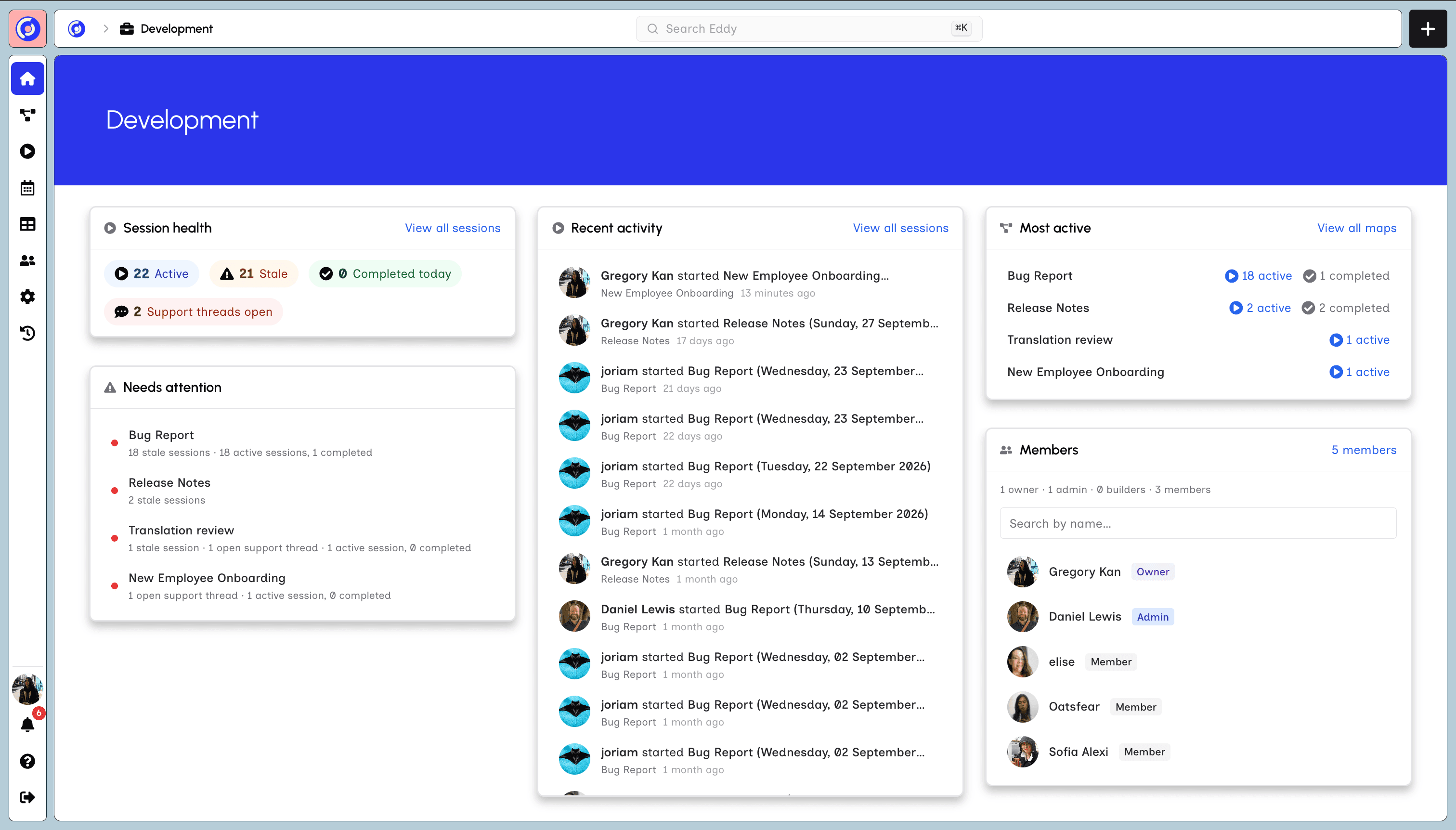The image size is (1456, 830).
Task: Open joriam's Bug Report Monday 14 September
Action: 750,521
